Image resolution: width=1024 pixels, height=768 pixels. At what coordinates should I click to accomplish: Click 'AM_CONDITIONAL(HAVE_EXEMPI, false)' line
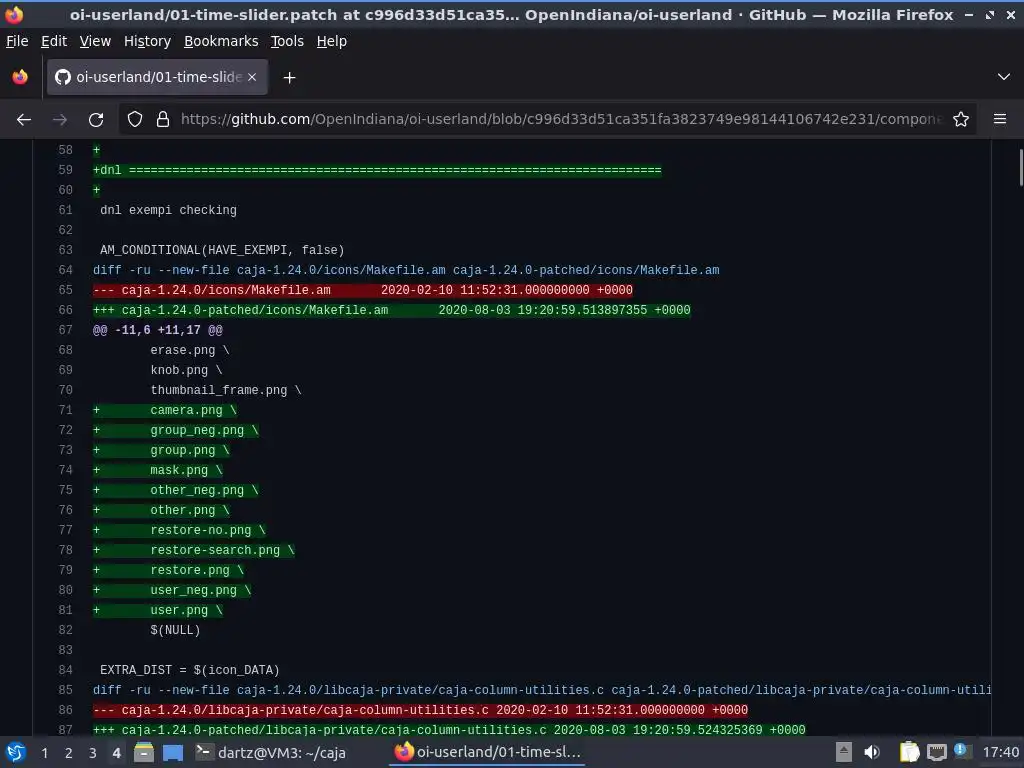click(x=222, y=250)
